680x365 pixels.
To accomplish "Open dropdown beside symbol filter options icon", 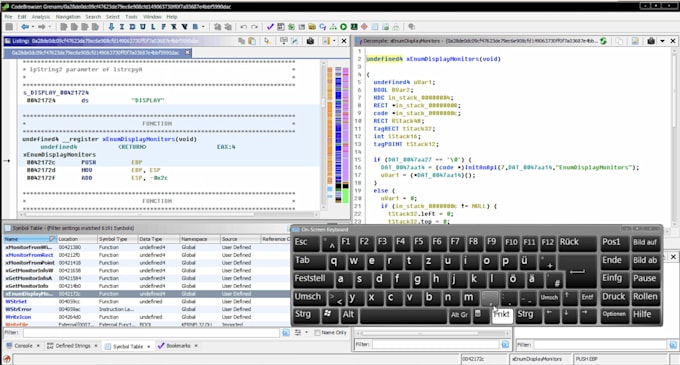I will click(306, 332).
